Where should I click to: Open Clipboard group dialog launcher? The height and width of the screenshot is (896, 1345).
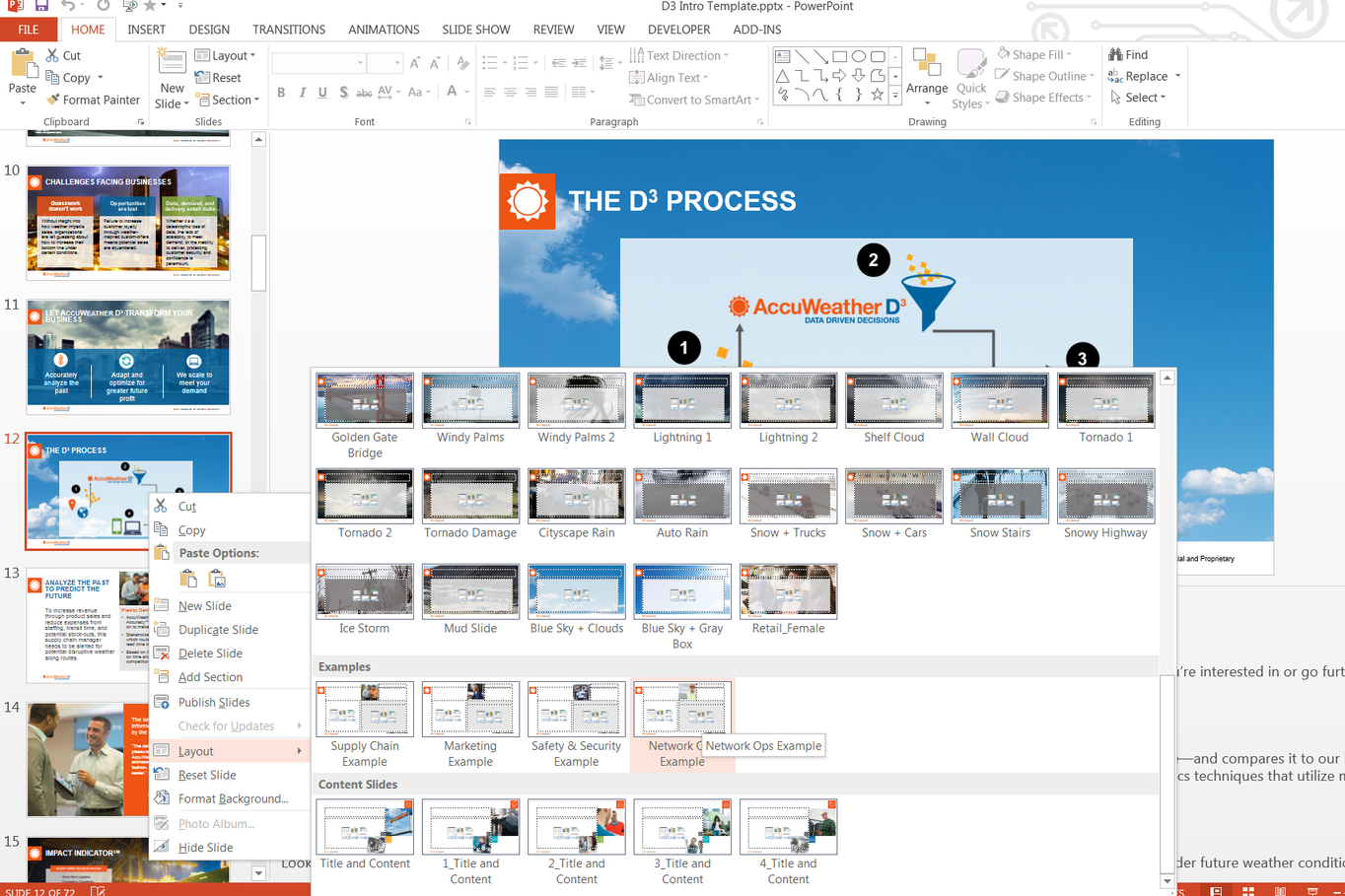(140, 122)
